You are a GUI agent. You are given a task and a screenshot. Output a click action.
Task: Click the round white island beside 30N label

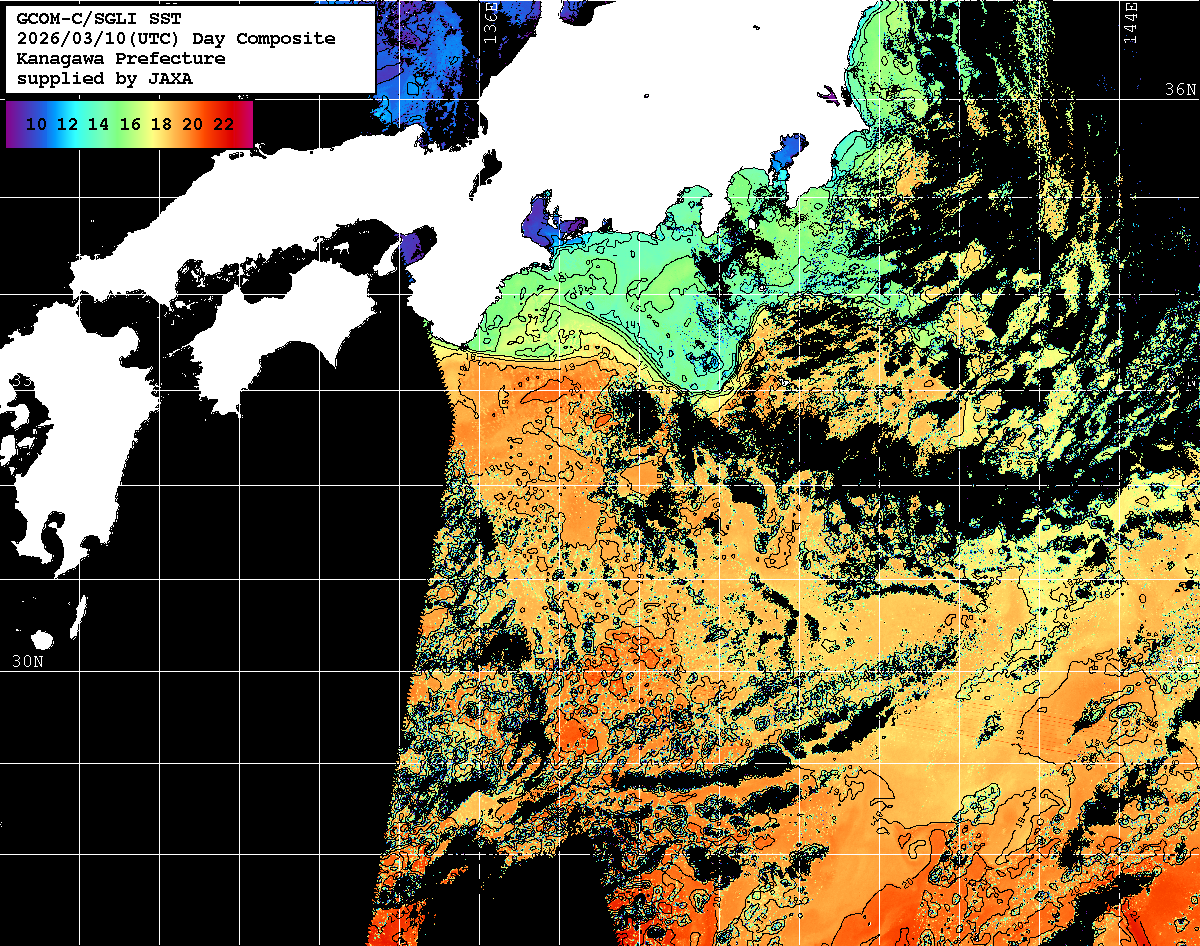pos(42,640)
